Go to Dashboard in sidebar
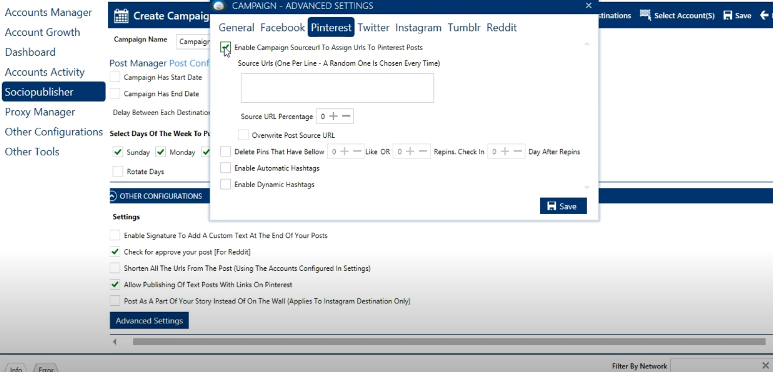The width and height of the screenshot is (773, 372). 30,52
